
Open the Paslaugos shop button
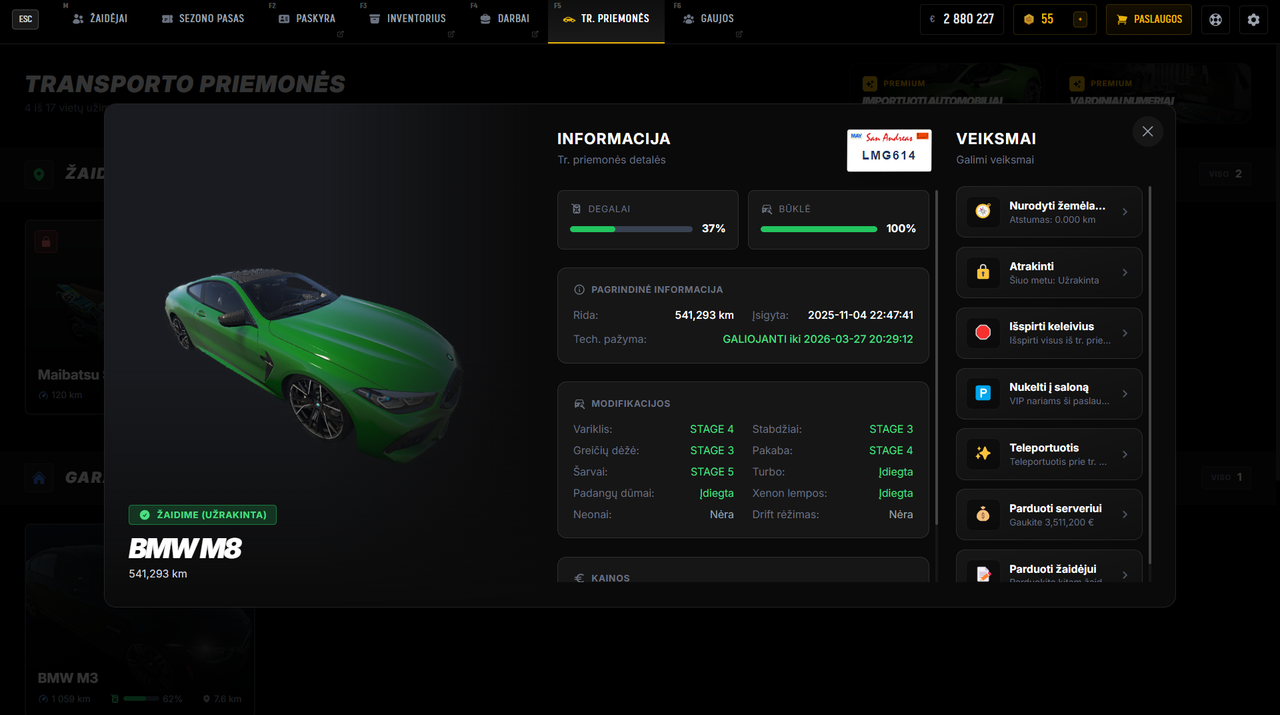coord(1149,19)
